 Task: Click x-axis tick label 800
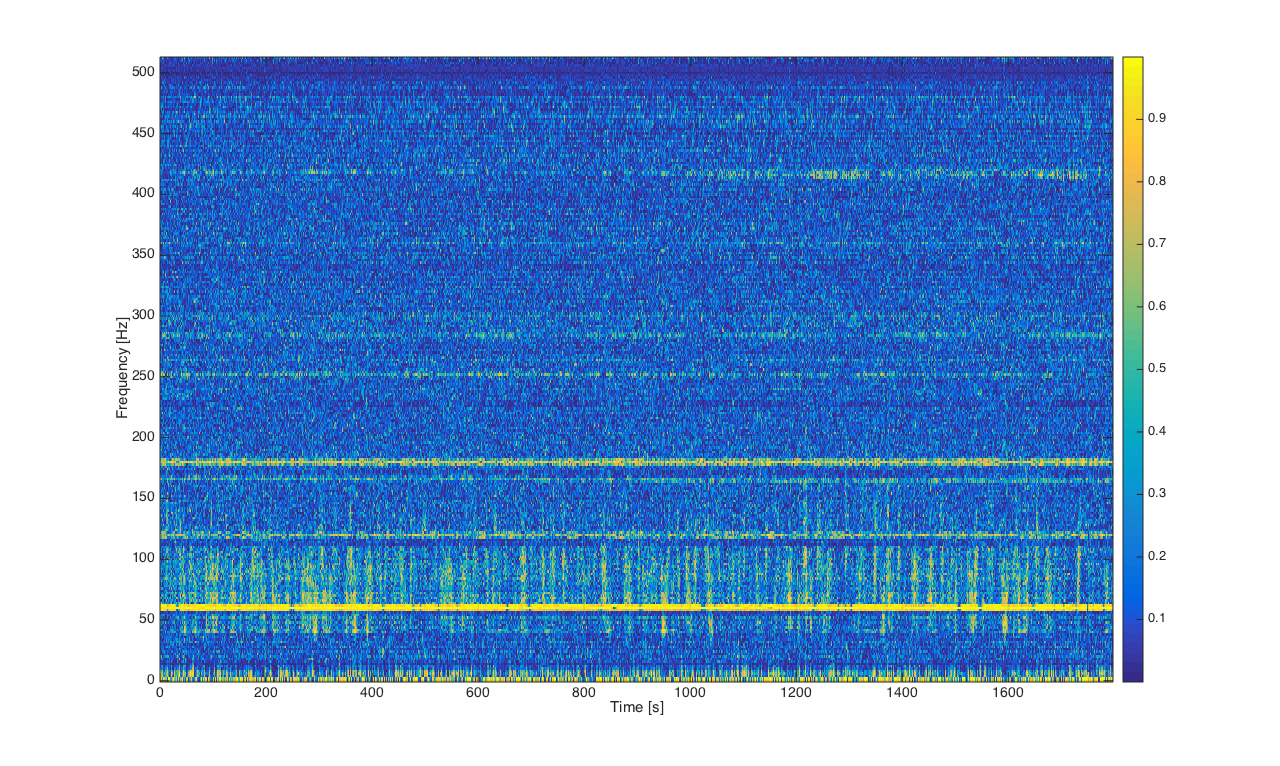pos(583,693)
